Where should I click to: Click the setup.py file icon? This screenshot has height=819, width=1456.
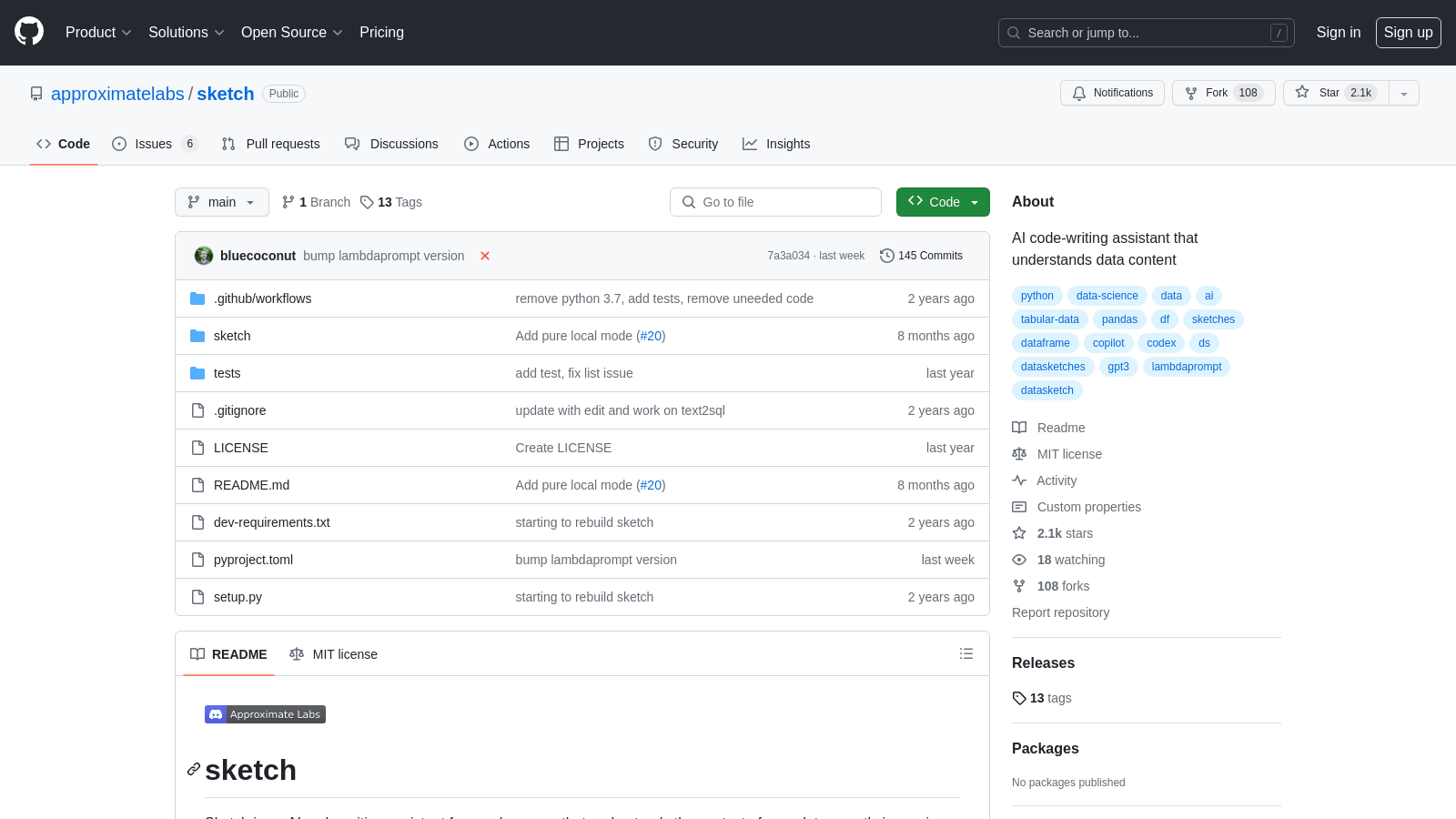point(197,597)
